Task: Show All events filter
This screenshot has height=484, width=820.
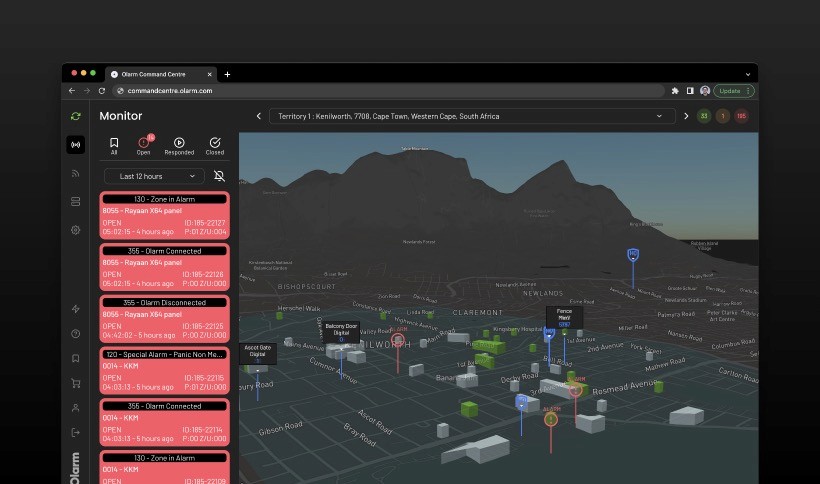Action: (x=114, y=146)
